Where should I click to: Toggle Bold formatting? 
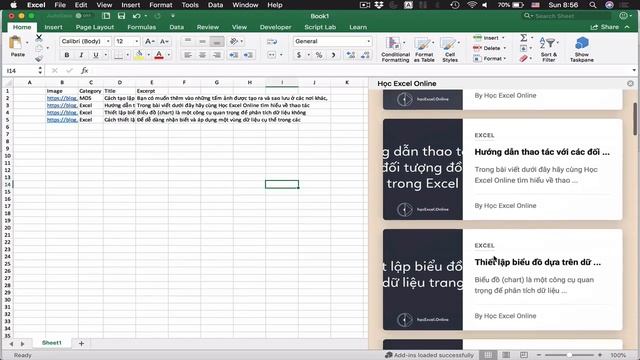[x=67, y=55]
